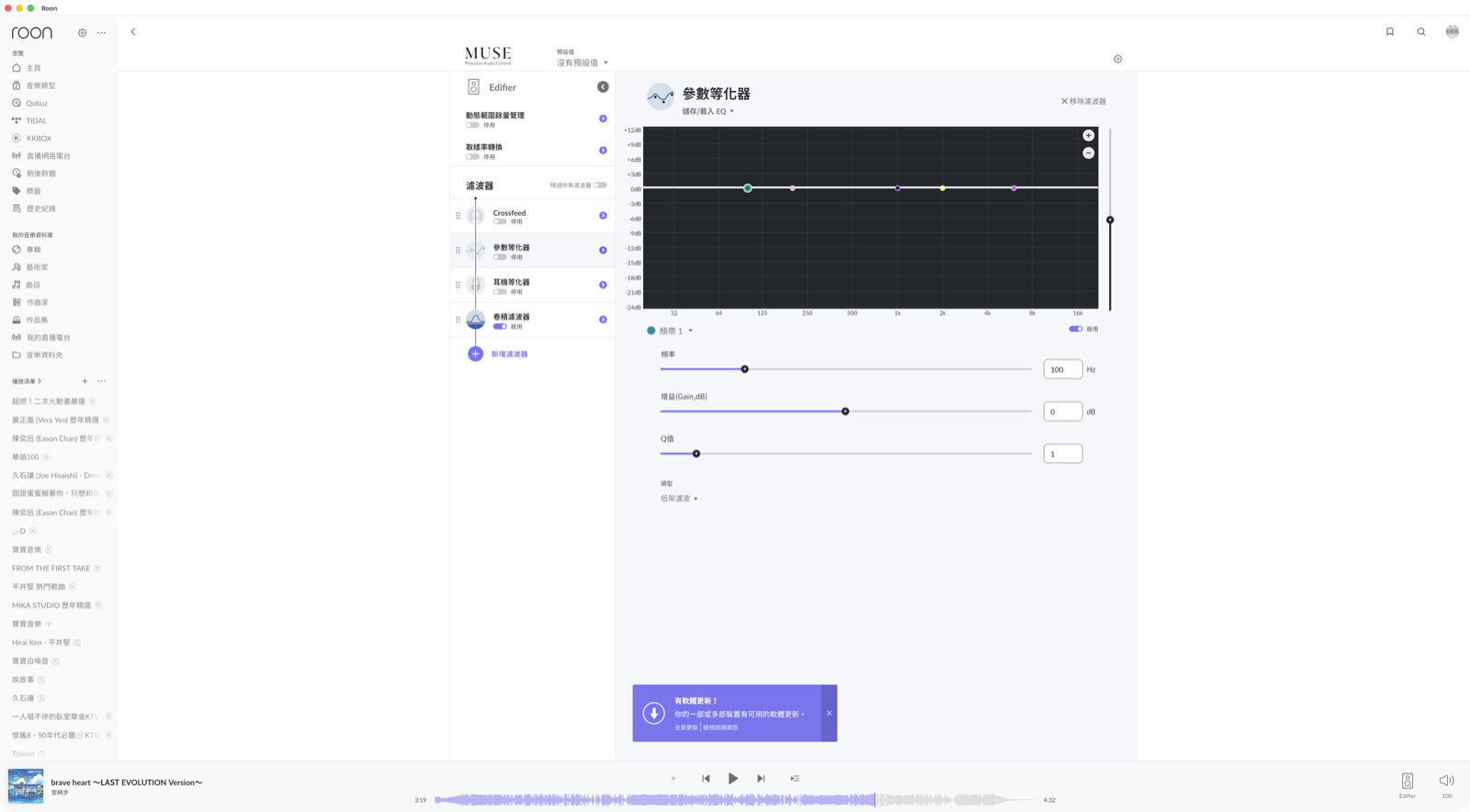The image size is (1470, 812).
Task: Click the 頻率 frequency slider handle
Action: [745, 369]
